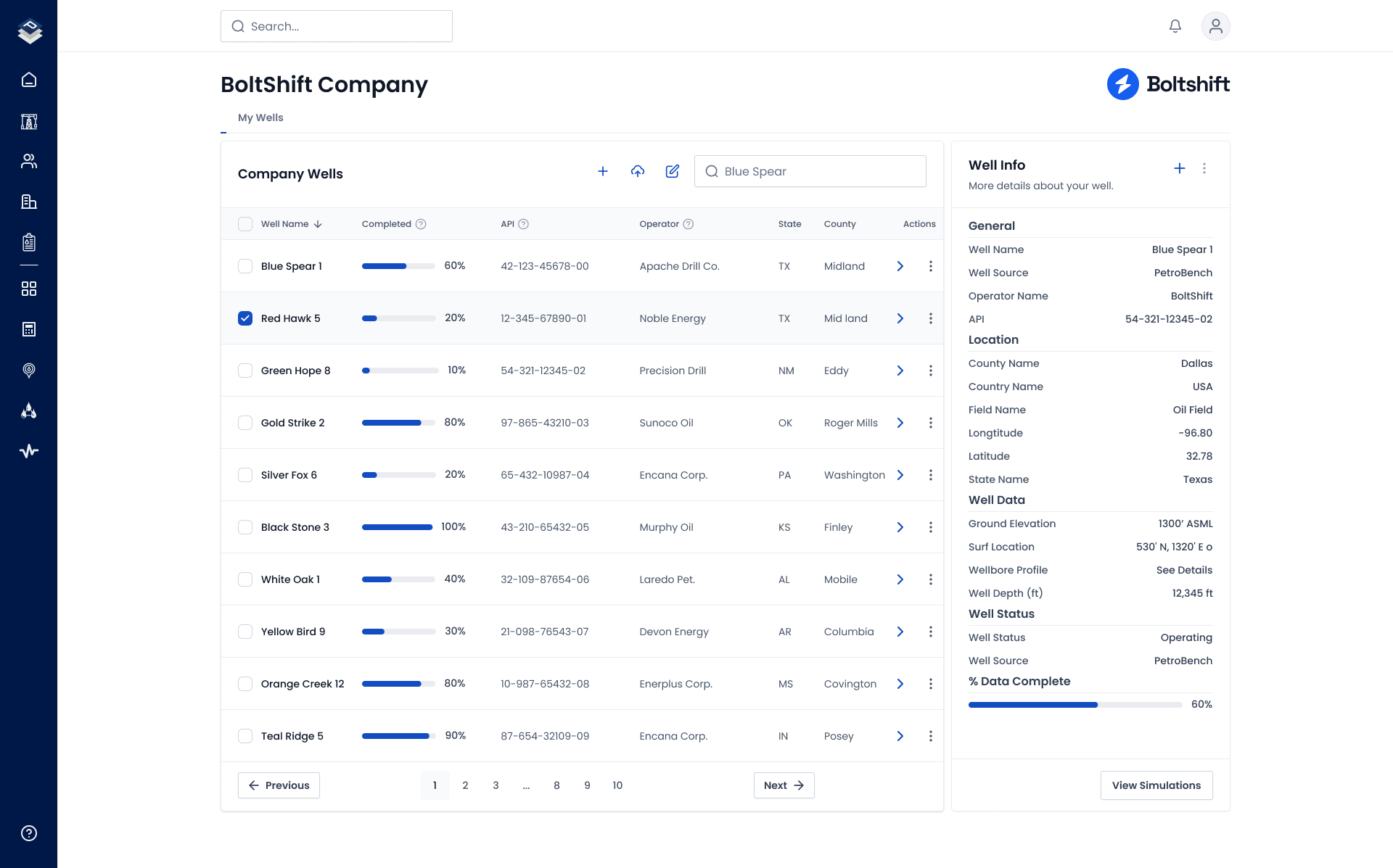Uncheck the Red Hawk 5 checkbox
Screen dimensions: 1393x868
245,318
